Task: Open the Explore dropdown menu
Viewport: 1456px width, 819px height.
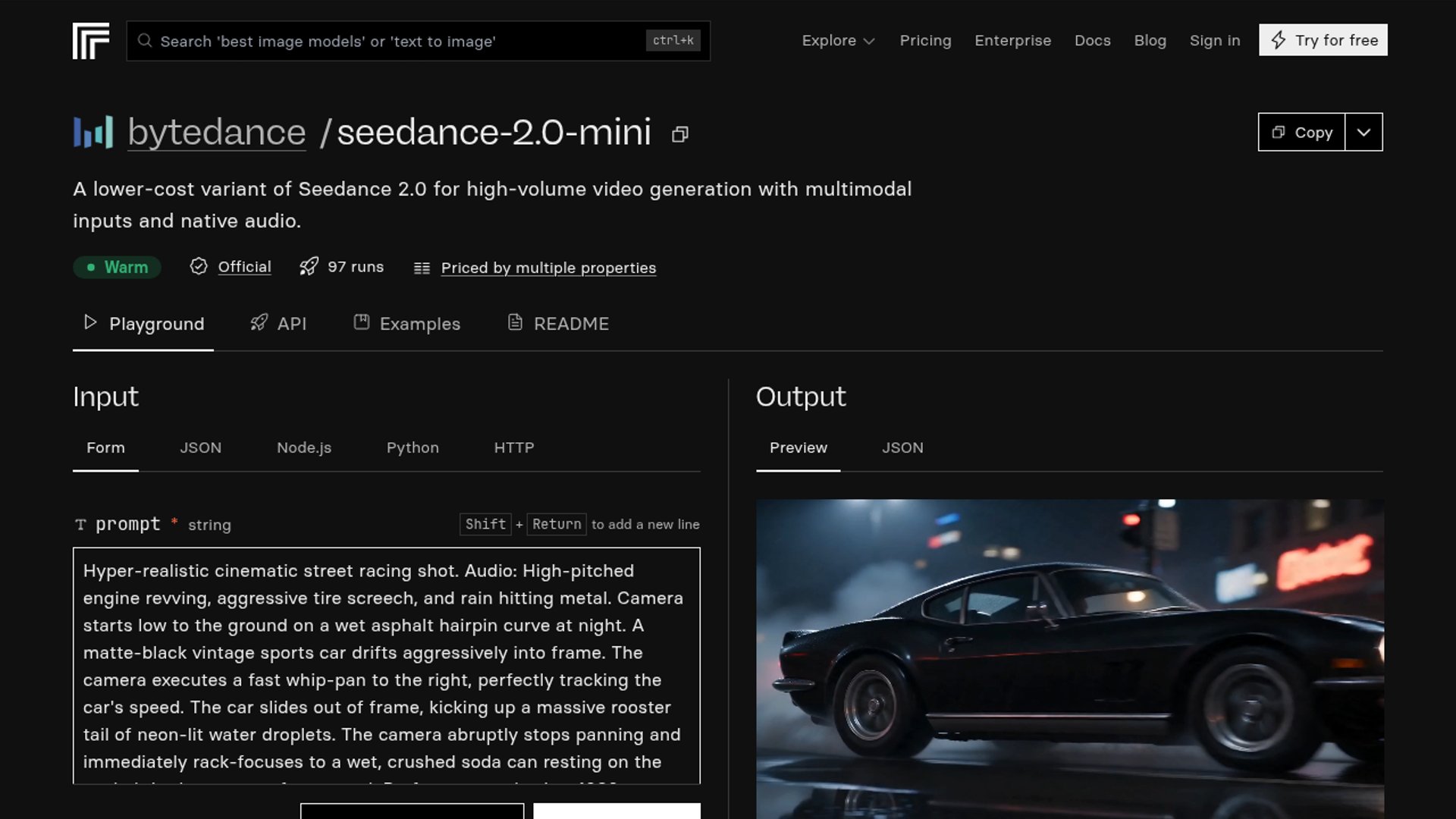Action: (x=838, y=40)
